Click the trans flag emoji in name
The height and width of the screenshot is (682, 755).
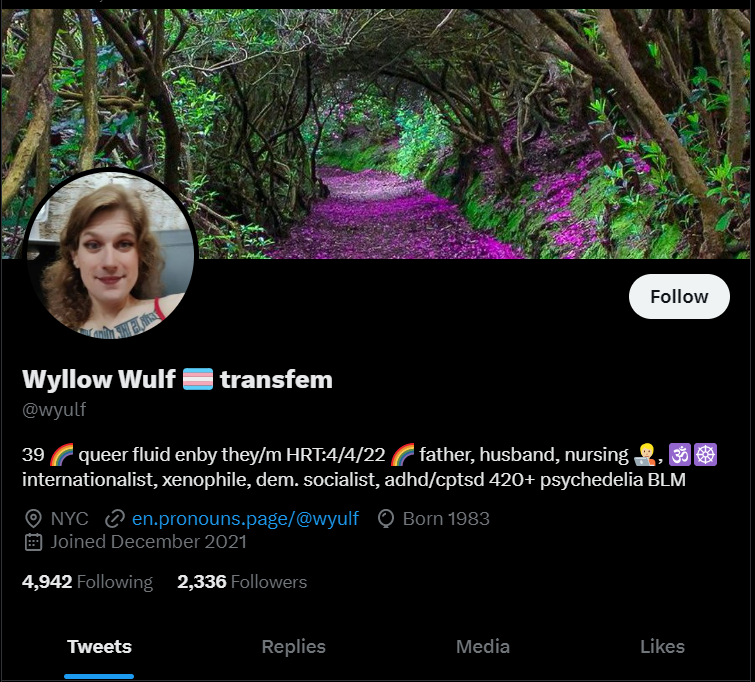198,379
